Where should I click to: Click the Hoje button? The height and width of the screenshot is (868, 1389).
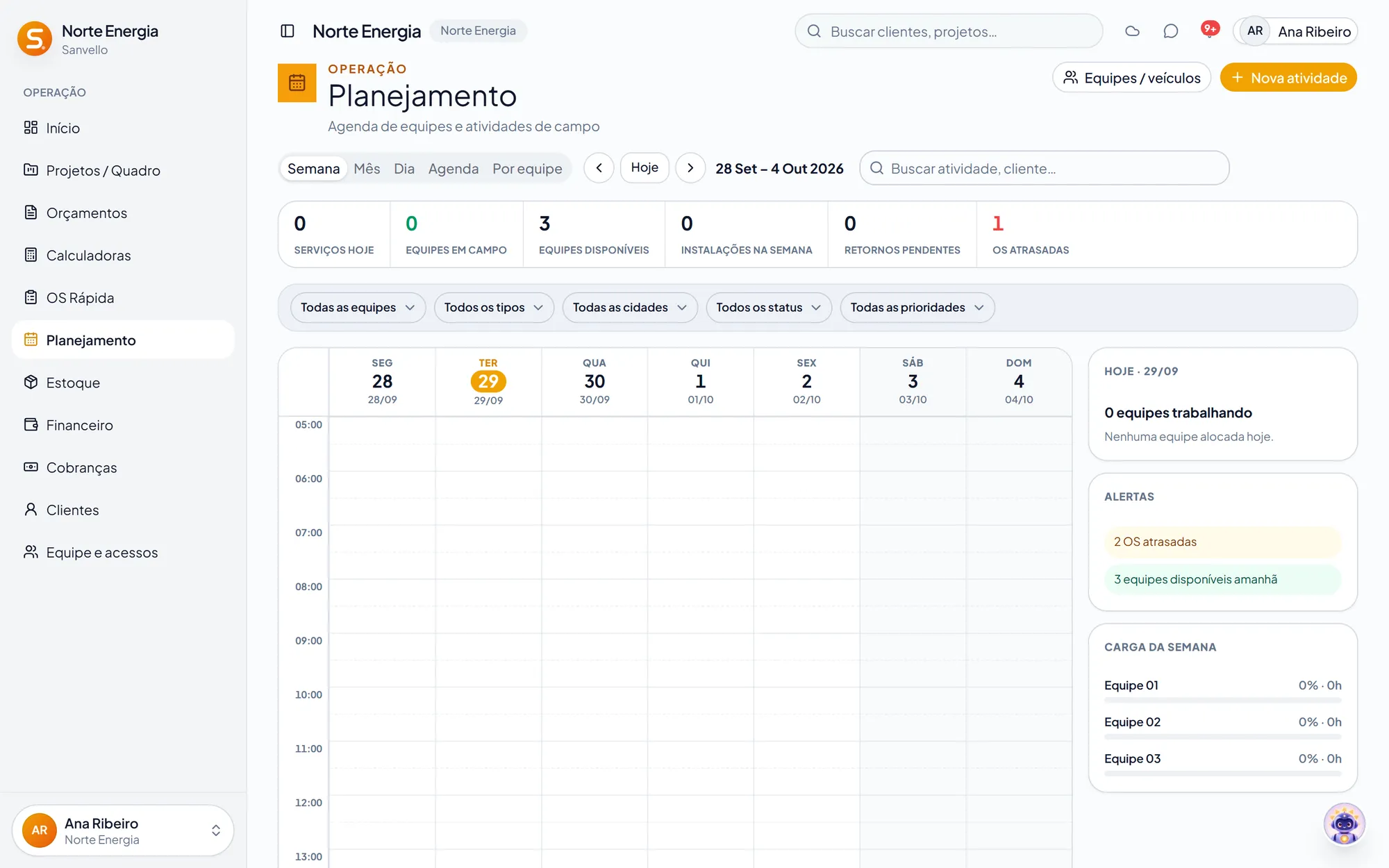(644, 168)
